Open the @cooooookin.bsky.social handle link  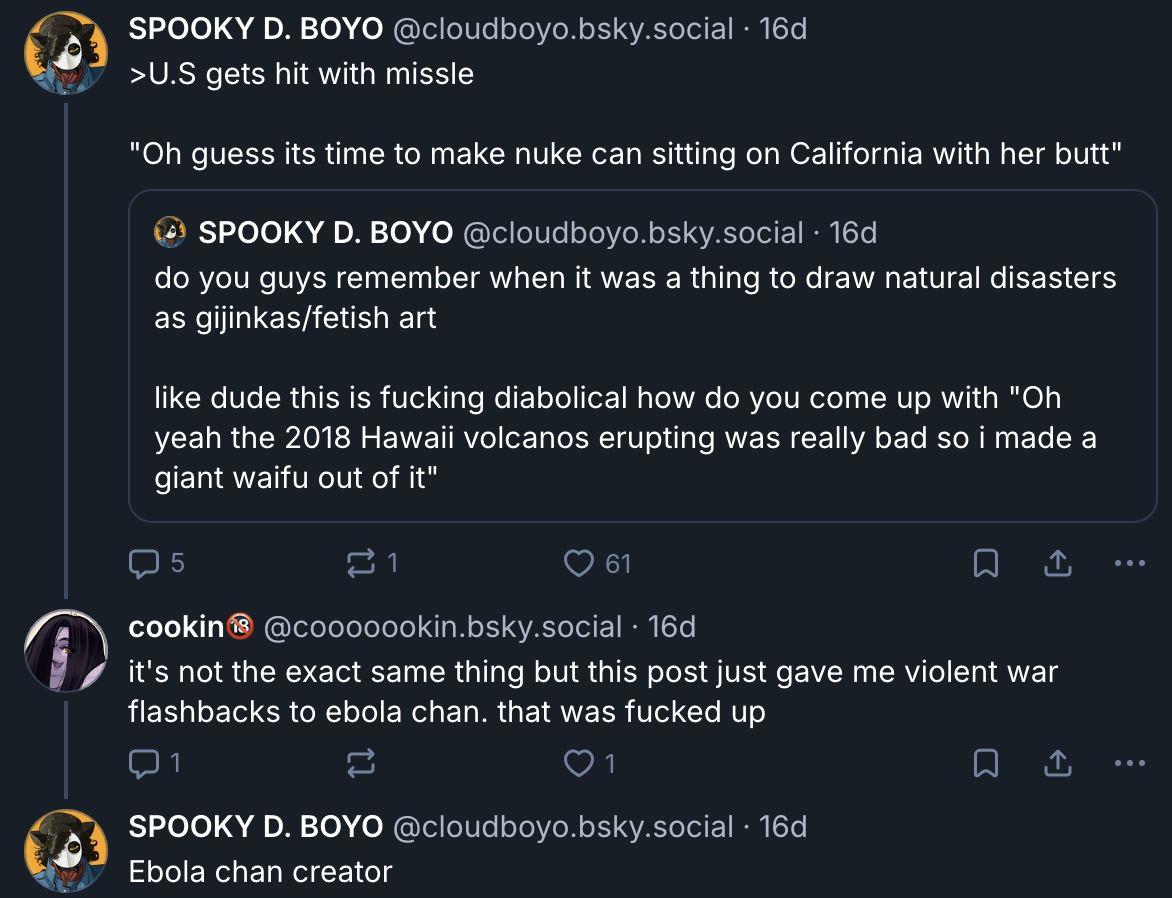pos(443,627)
